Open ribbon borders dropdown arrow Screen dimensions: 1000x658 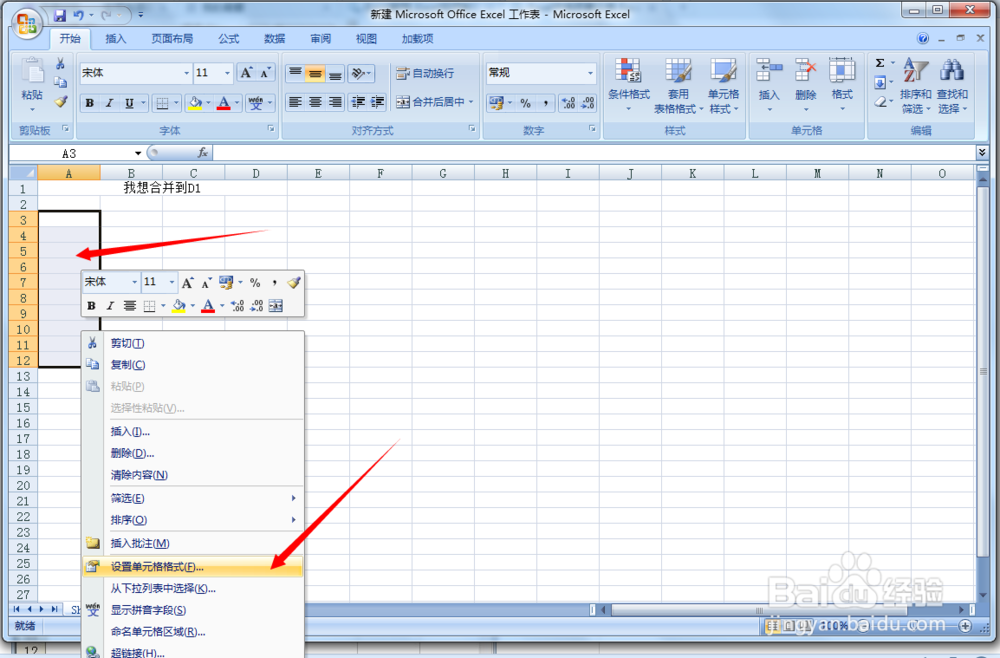tap(177, 103)
